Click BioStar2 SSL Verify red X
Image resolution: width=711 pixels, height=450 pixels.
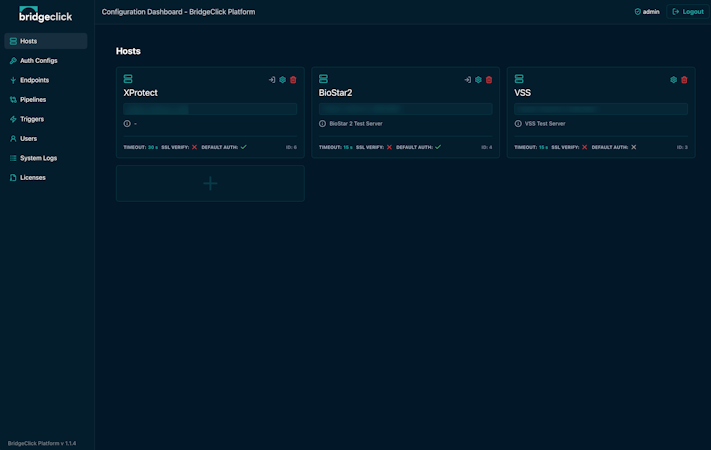(x=389, y=147)
